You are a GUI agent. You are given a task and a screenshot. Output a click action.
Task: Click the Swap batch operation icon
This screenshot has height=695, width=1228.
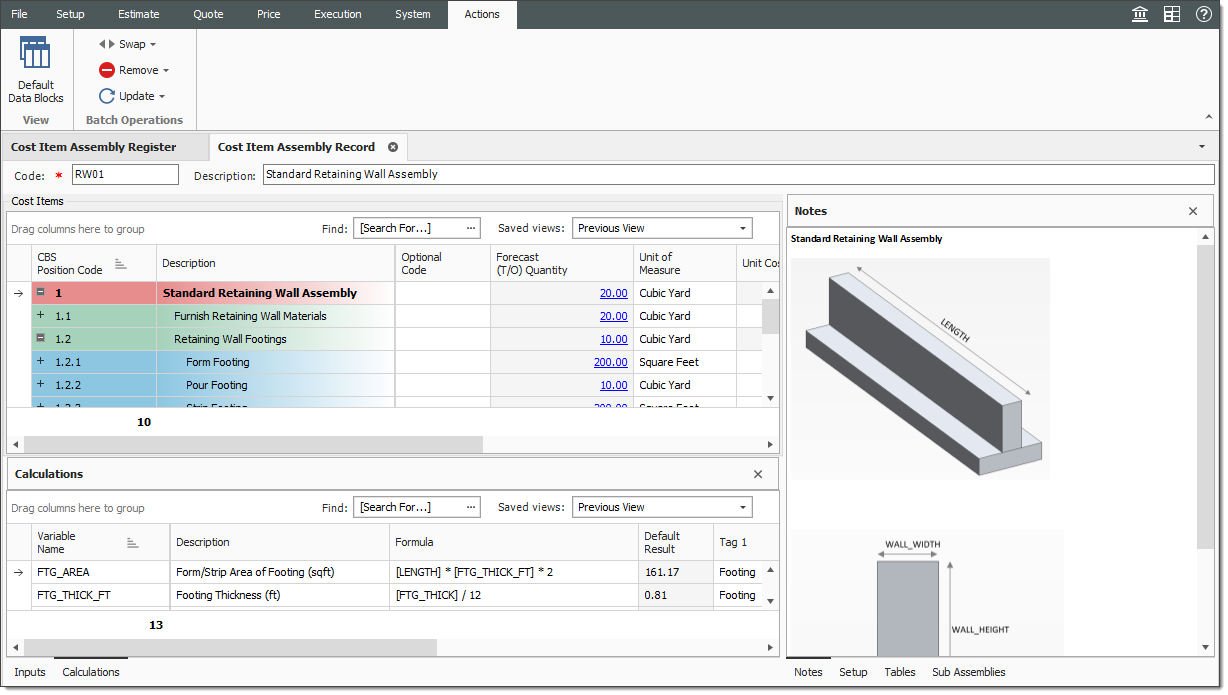tap(108, 44)
